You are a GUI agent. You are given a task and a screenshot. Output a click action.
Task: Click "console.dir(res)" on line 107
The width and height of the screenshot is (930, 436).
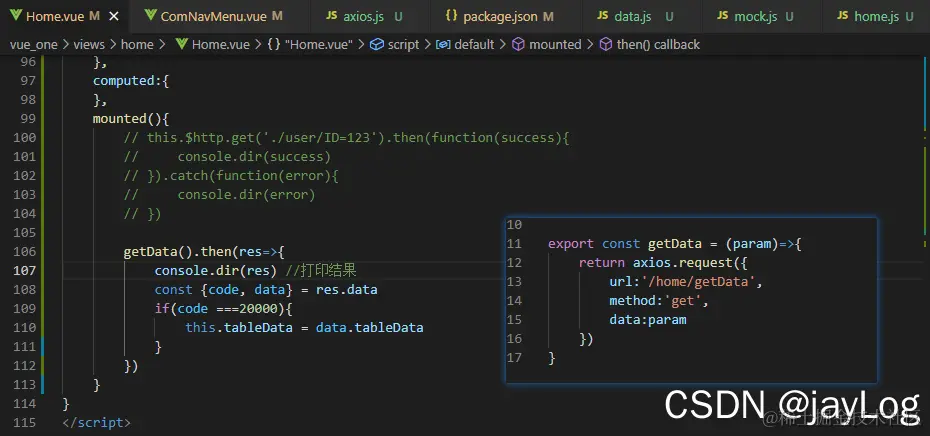[x=217, y=270]
